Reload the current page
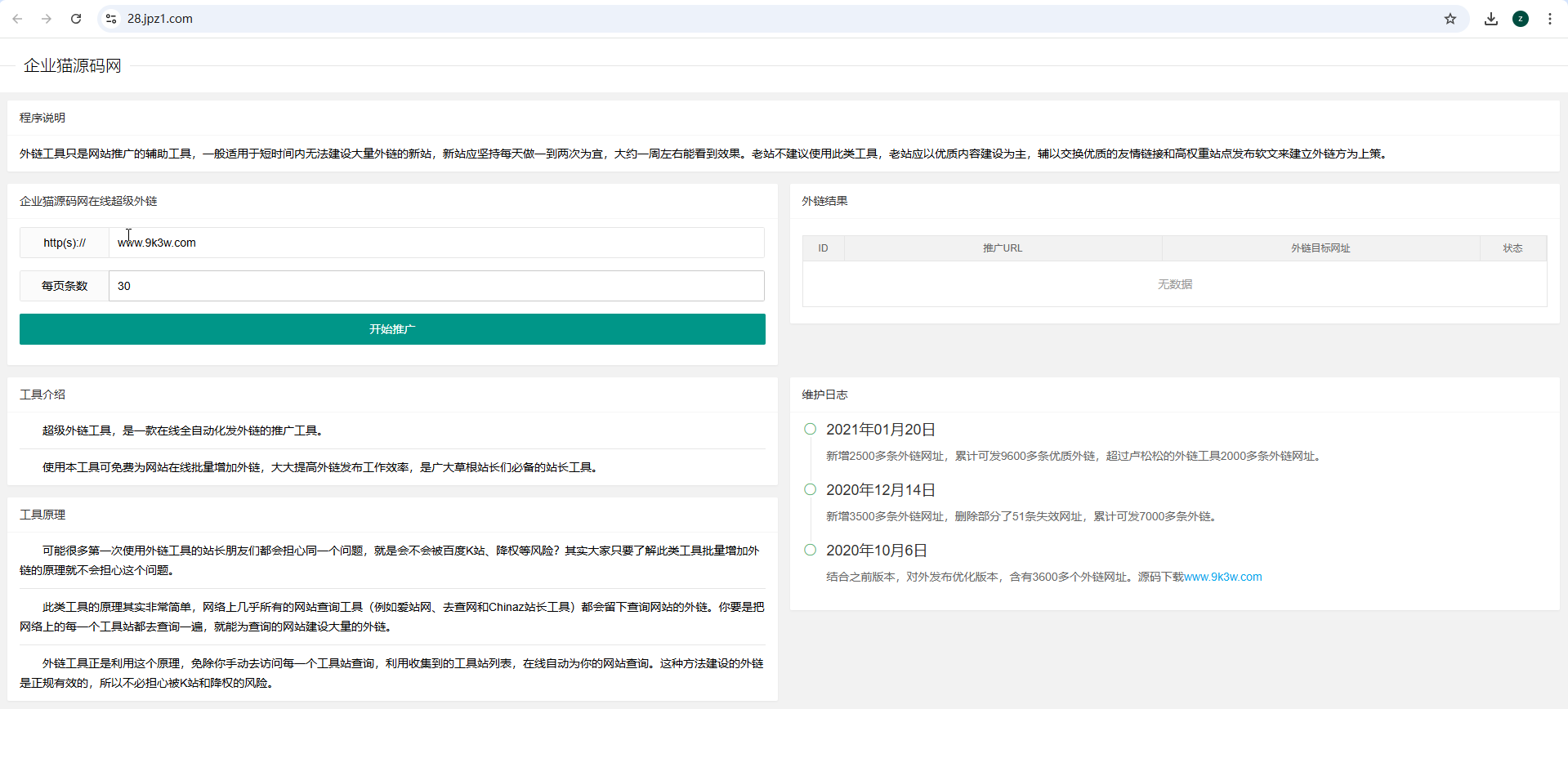Screen dimensions: 1568x767 tap(76, 19)
